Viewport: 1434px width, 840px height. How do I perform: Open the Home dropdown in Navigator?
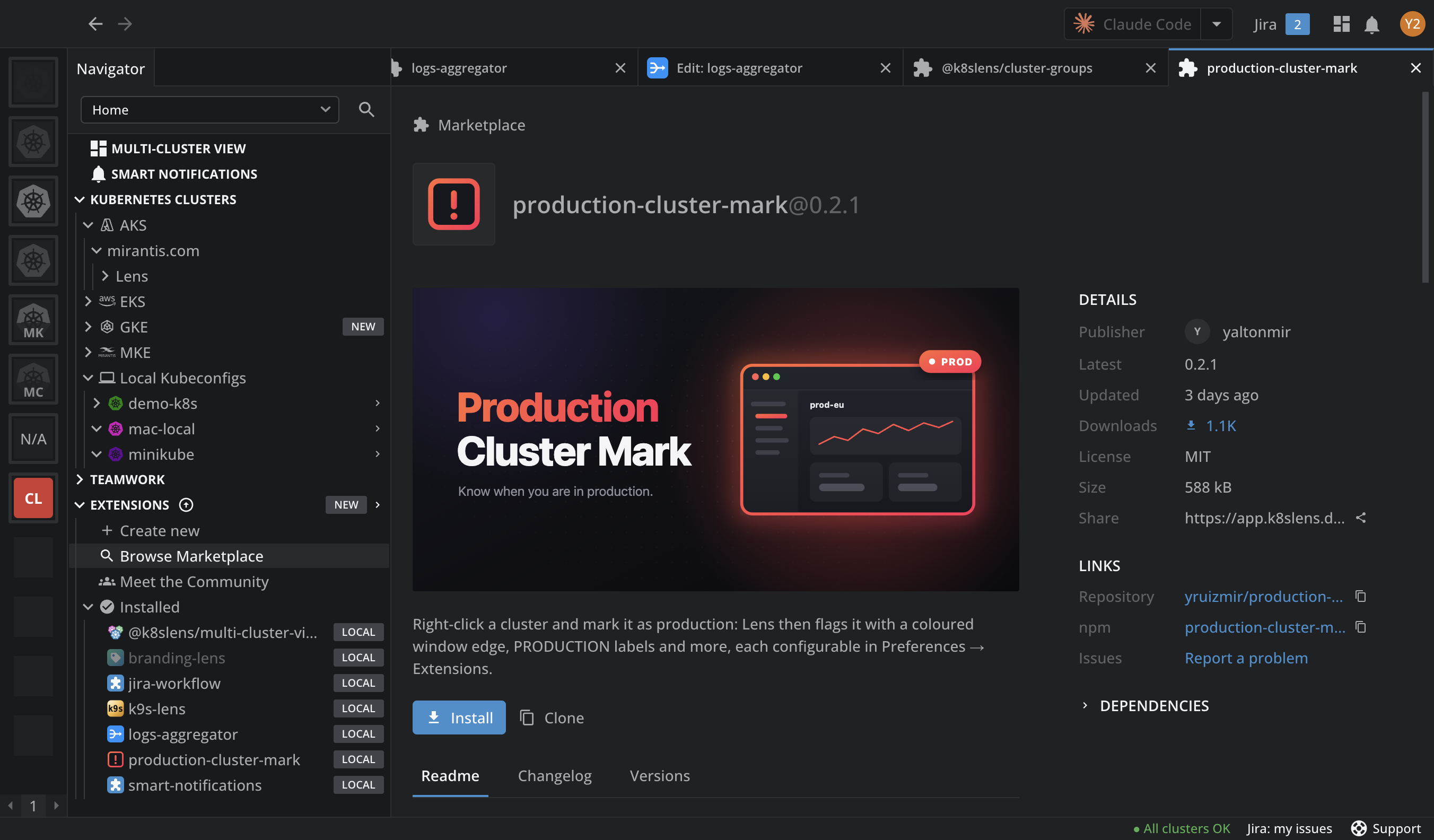point(210,110)
